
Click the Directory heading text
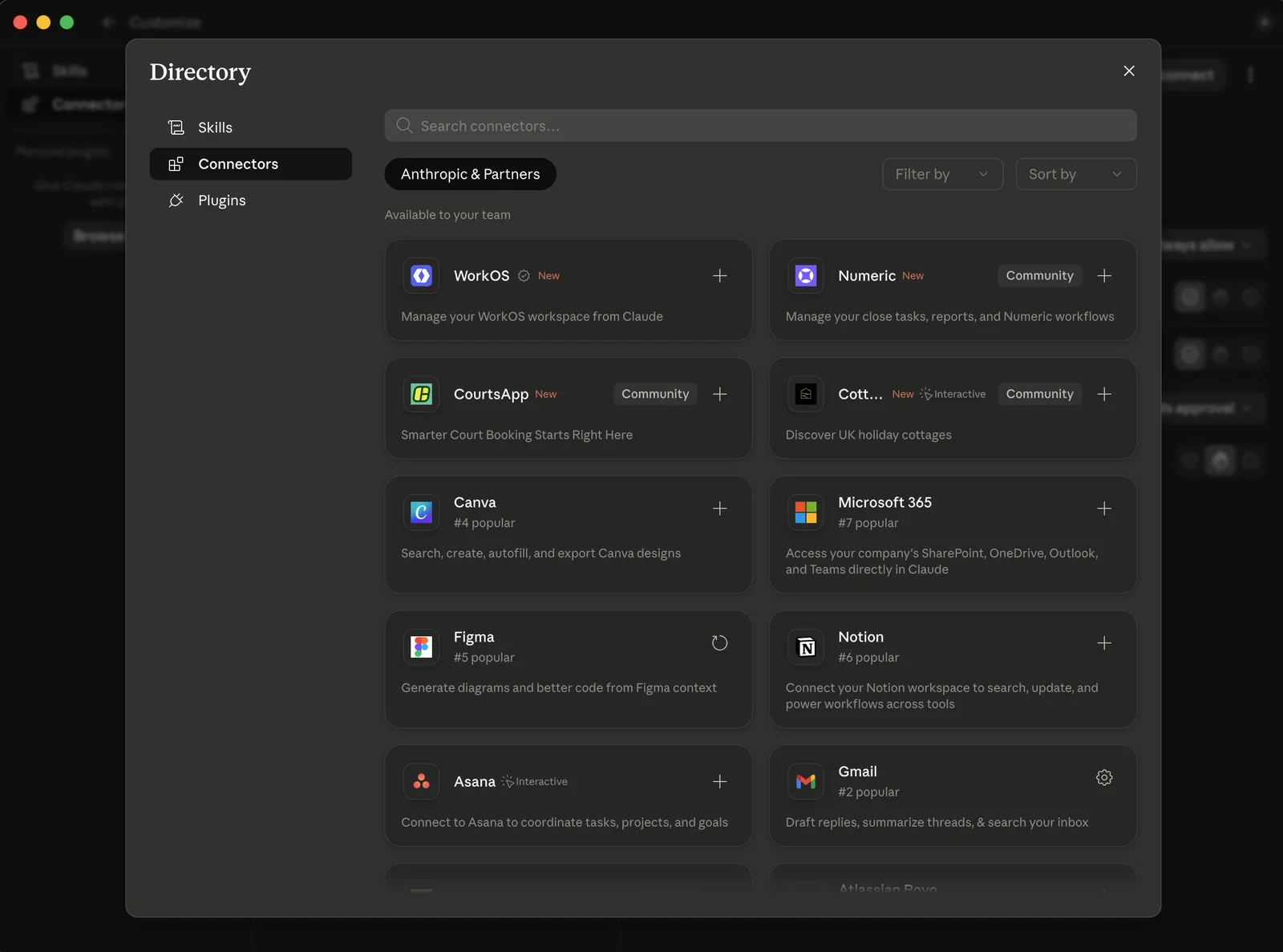tap(200, 72)
